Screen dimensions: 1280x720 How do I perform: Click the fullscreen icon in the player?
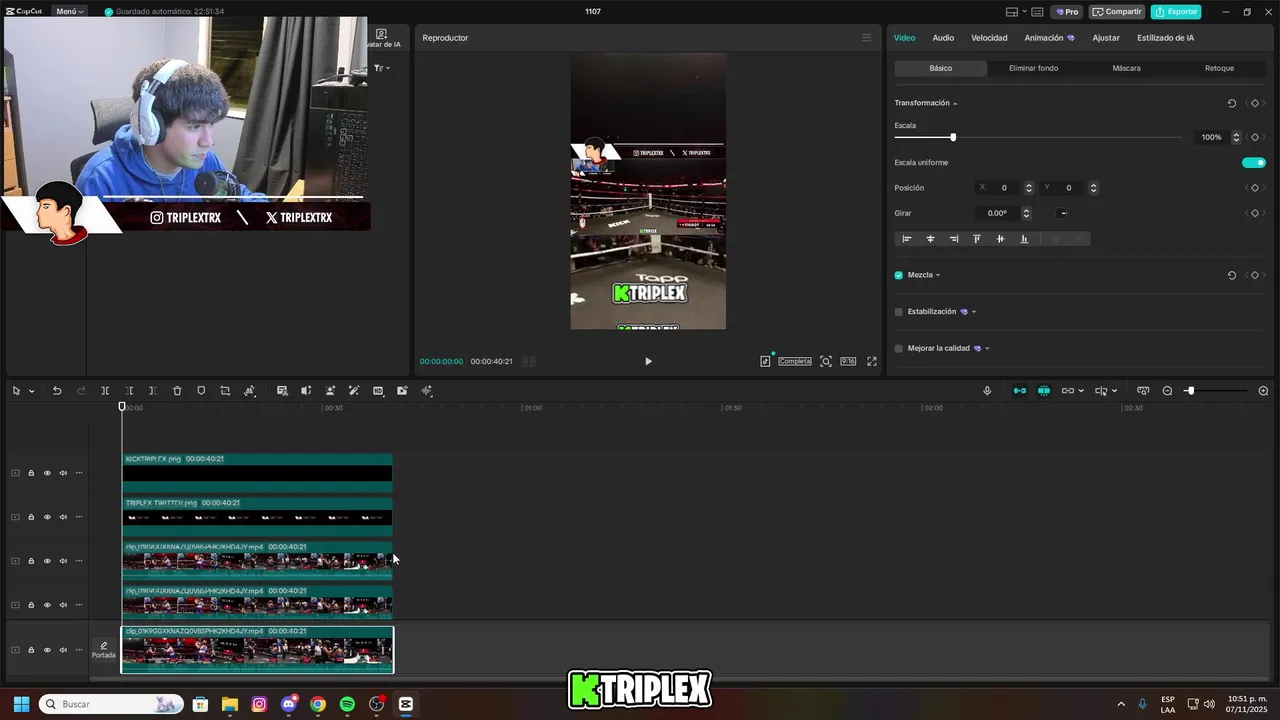tap(872, 361)
